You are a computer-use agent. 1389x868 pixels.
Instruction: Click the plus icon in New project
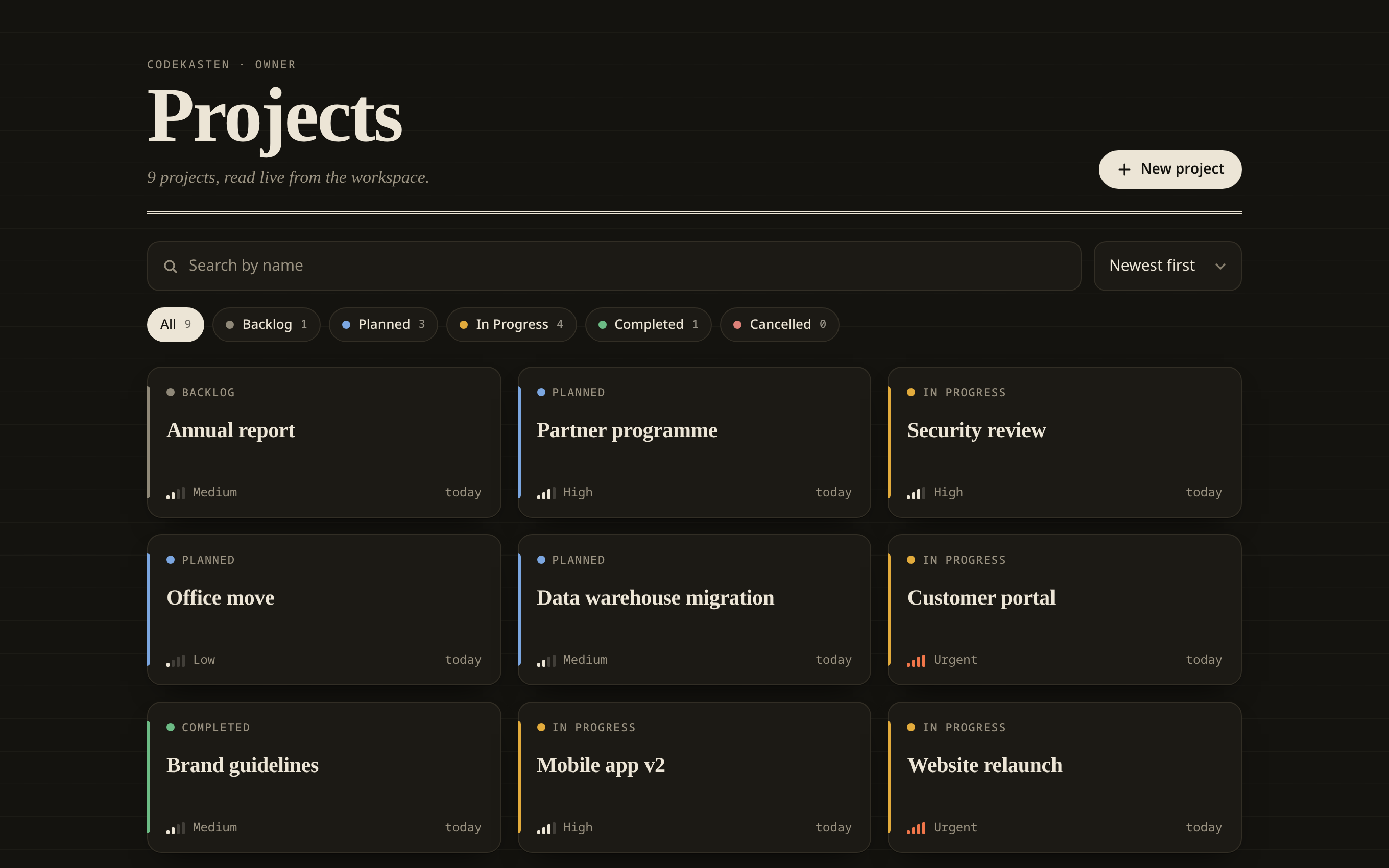(x=1124, y=170)
